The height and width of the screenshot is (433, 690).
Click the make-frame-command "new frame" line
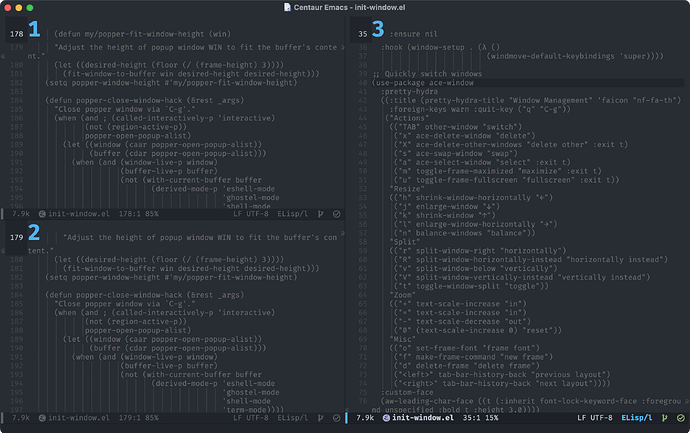pos(473,357)
